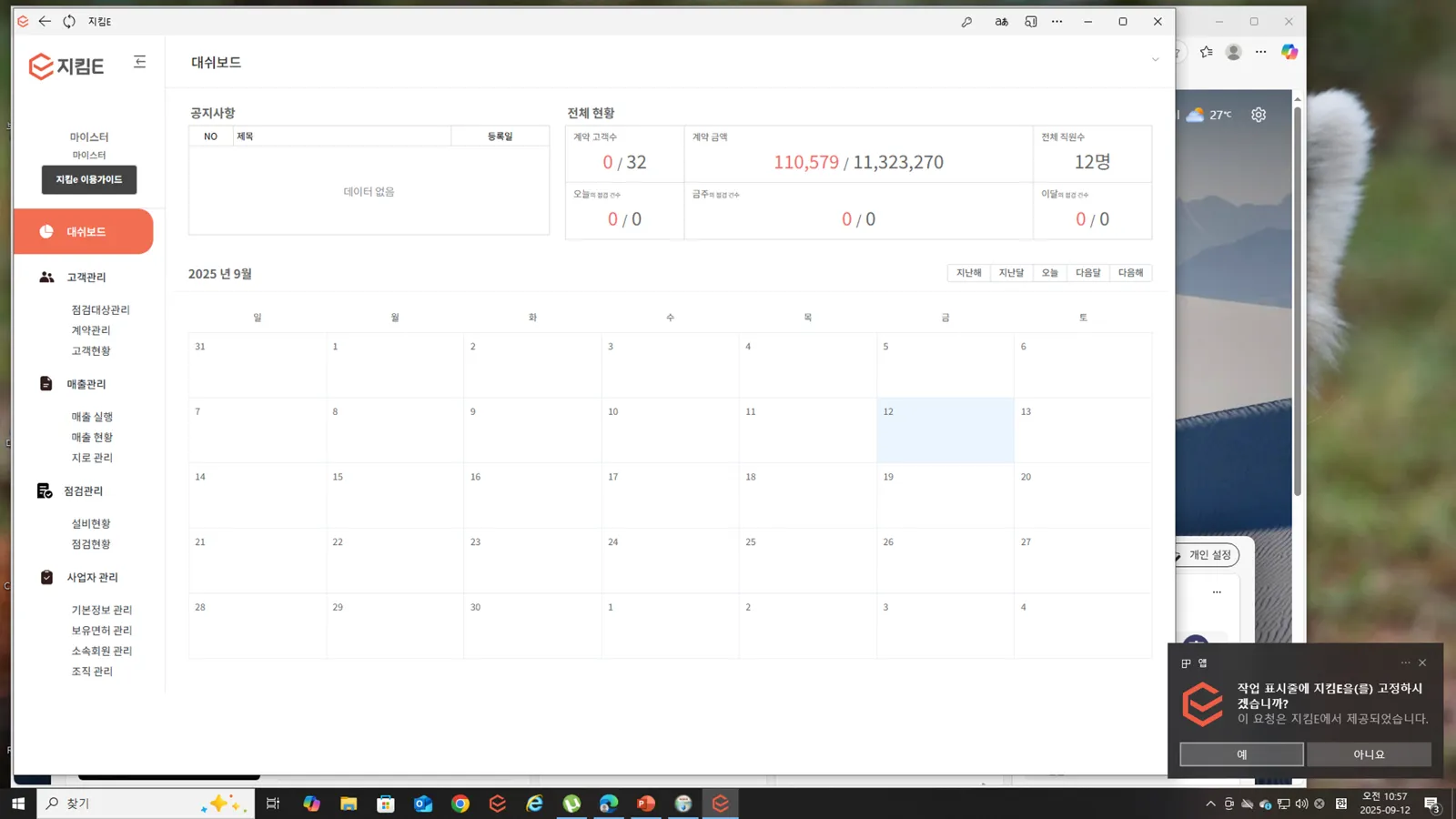Open notification options three-dot menu
The height and width of the screenshot is (819, 1456).
1405,662
